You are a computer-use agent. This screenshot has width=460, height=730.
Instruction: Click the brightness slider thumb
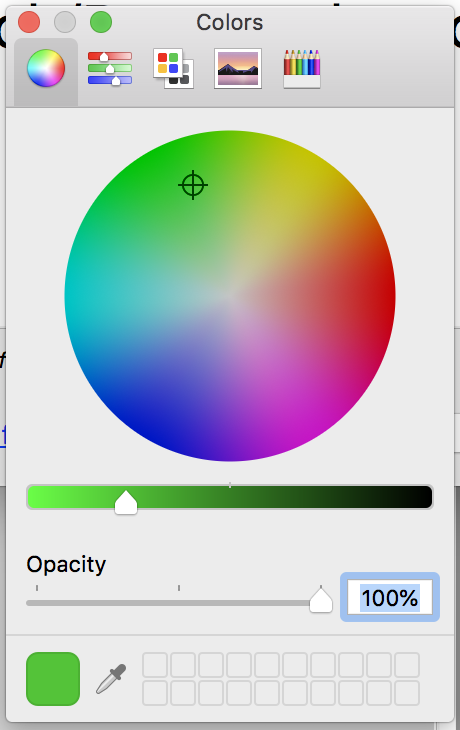tap(126, 502)
